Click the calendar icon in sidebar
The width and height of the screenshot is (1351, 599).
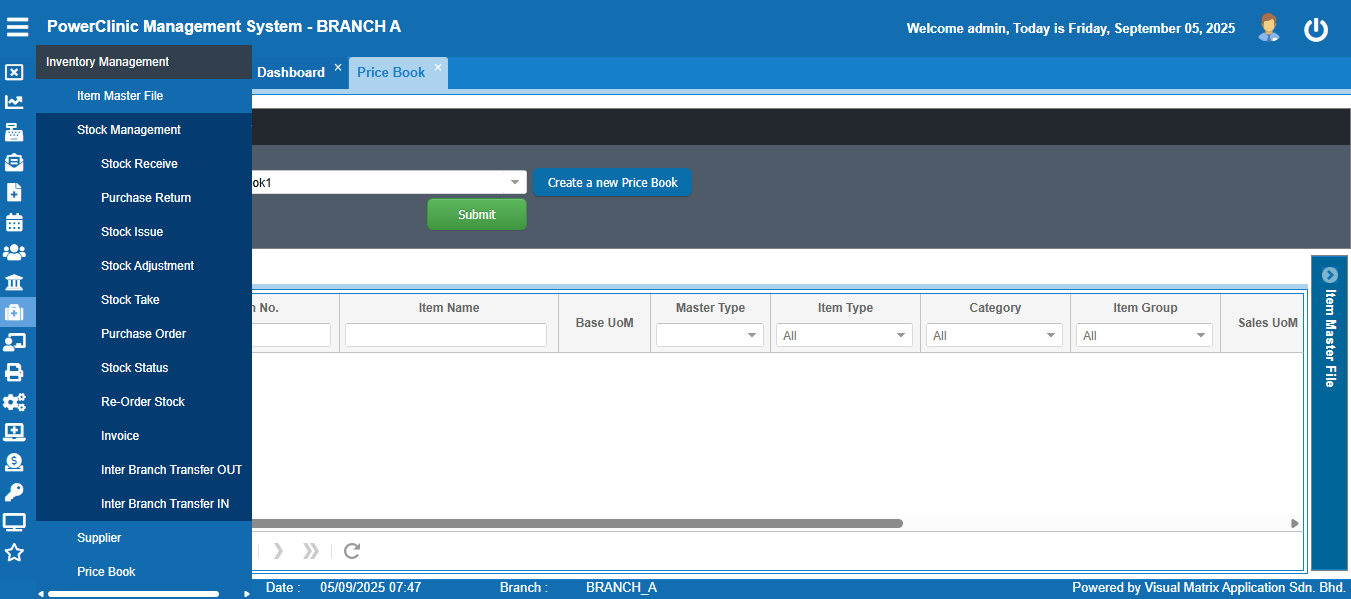click(14, 222)
